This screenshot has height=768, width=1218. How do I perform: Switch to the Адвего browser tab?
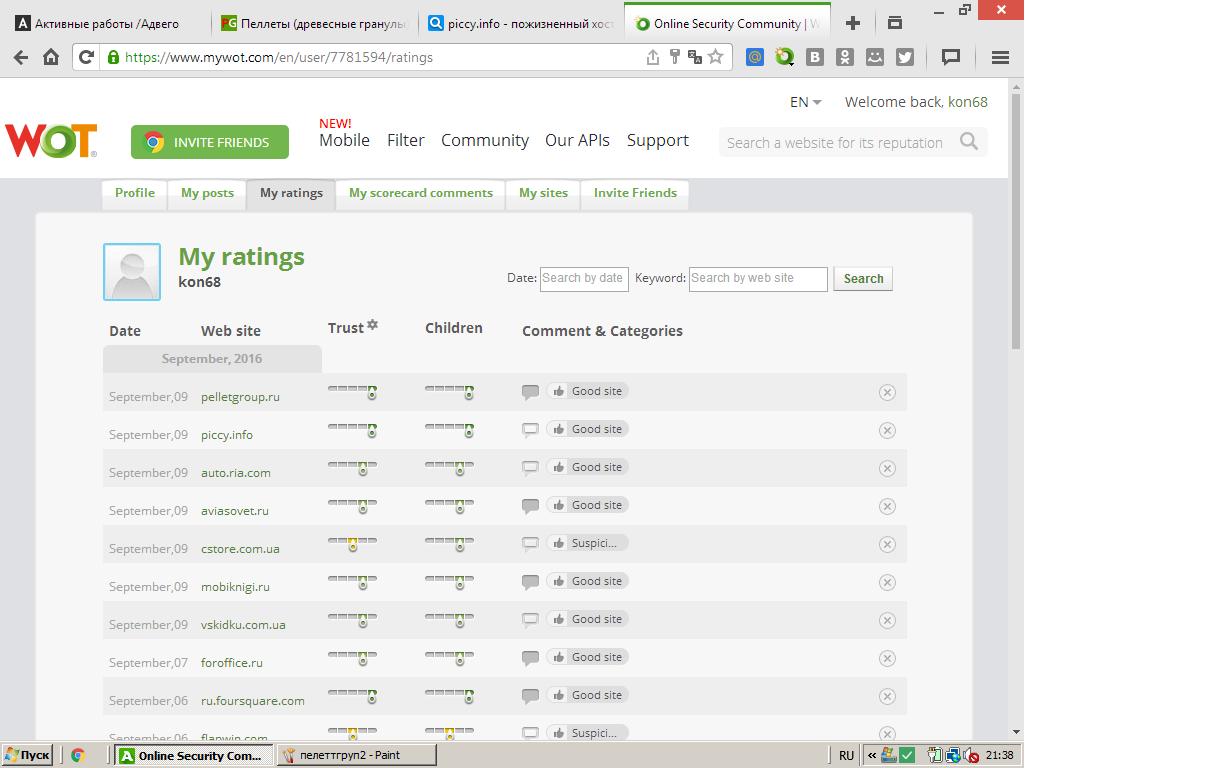(107, 23)
